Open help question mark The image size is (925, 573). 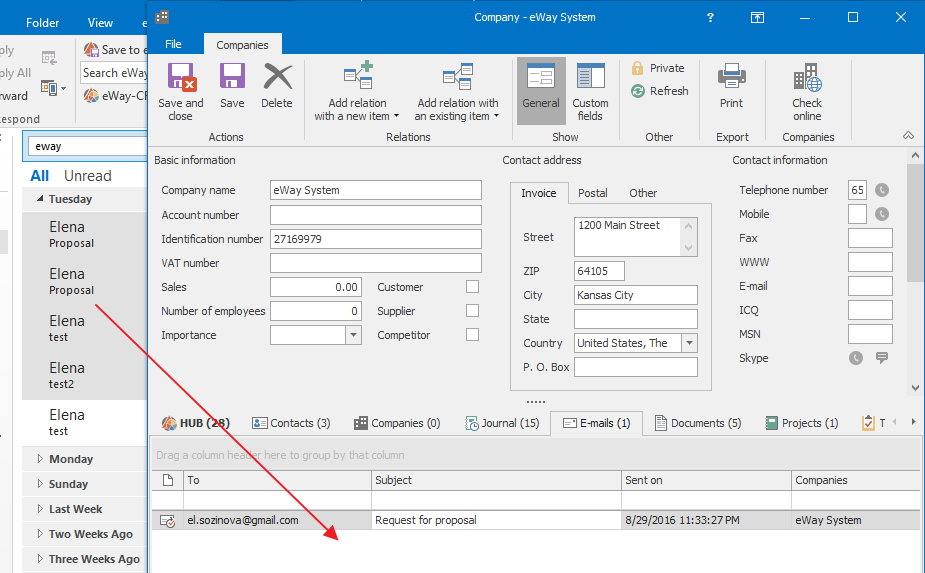click(710, 17)
